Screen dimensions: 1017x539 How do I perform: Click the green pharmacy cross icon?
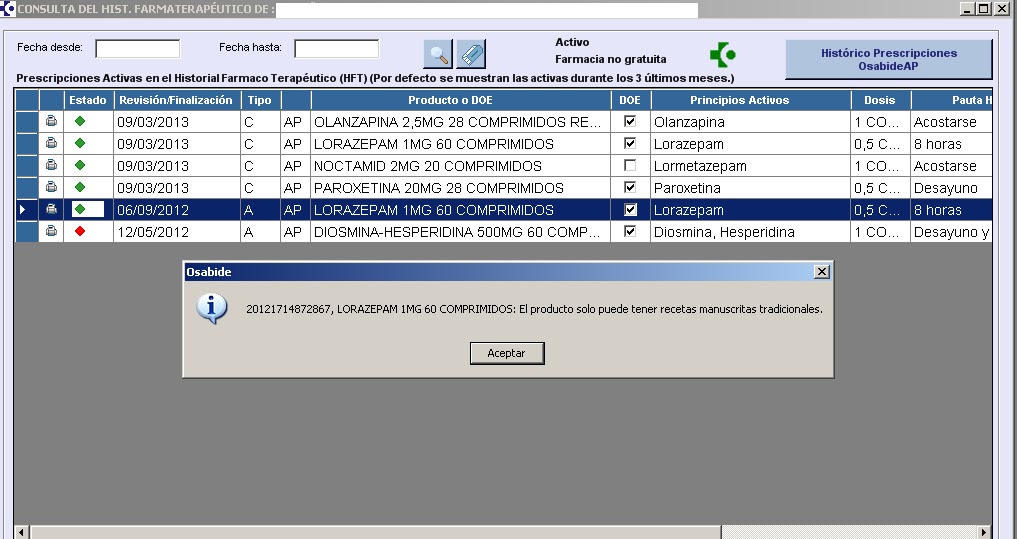[x=722, y=55]
